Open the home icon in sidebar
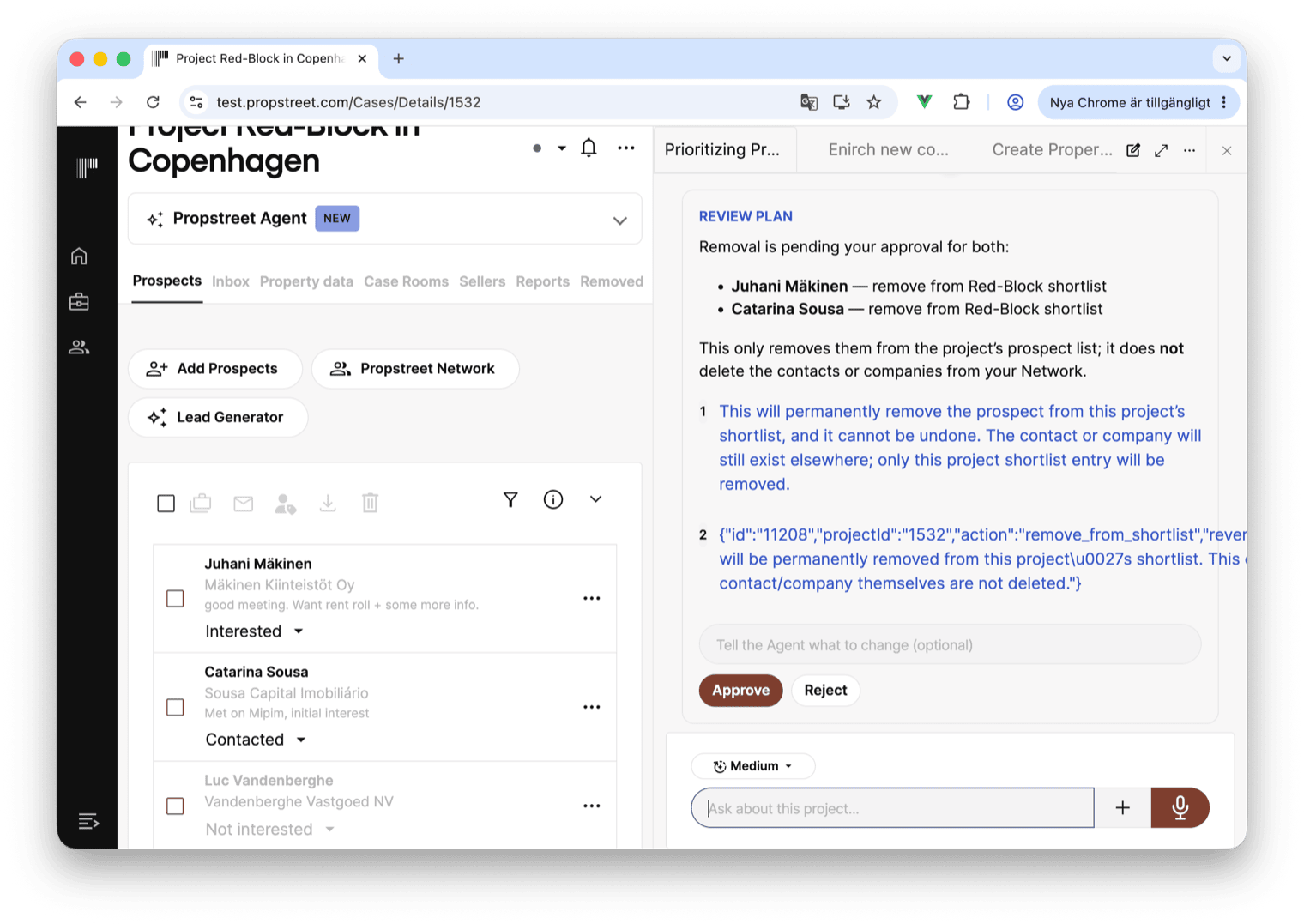 click(79, 256)
